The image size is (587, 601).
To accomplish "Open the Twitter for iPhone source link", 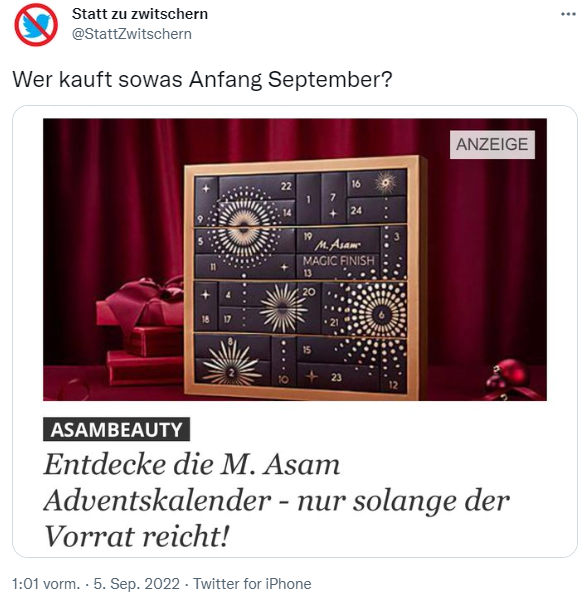I will [252, 584].
